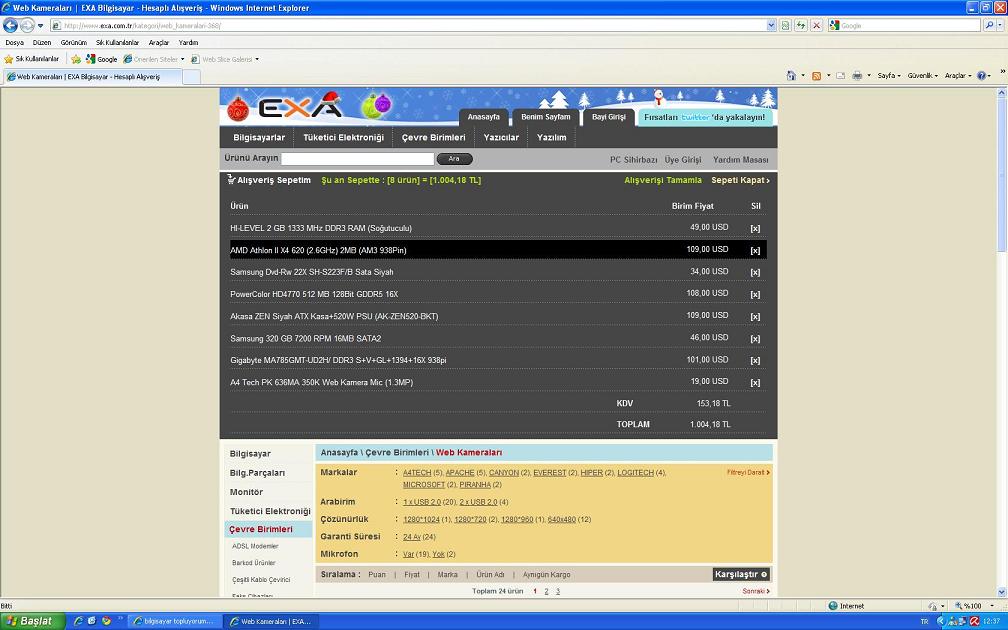This screenshot has height=630, width=1008.
Task: Click the vertical page scrollbar thumb
Action: (x=1002, y=175)
